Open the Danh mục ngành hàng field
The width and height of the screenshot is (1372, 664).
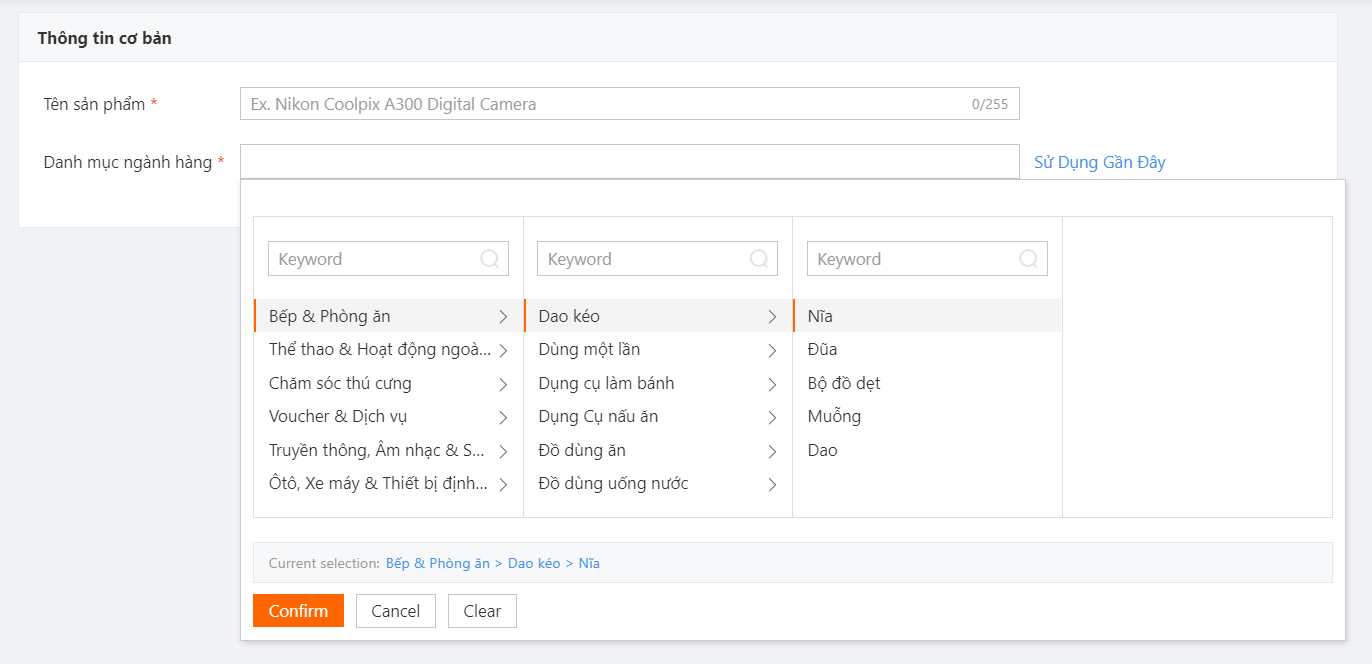(x=629, y=162)
